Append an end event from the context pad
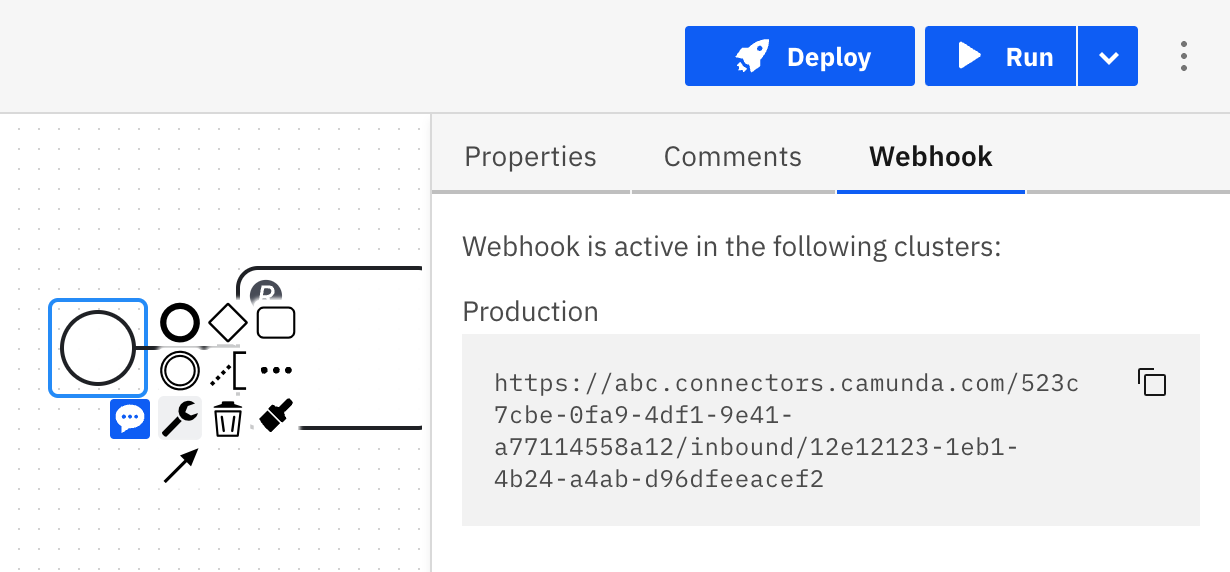Viewport: 1230px width, 572px height. 180,323
